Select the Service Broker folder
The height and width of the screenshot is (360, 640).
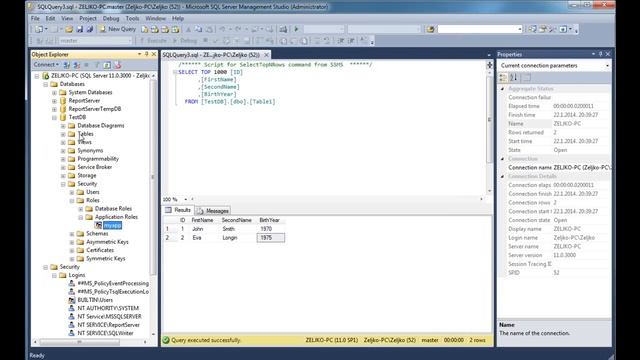[x=95, y=167]
